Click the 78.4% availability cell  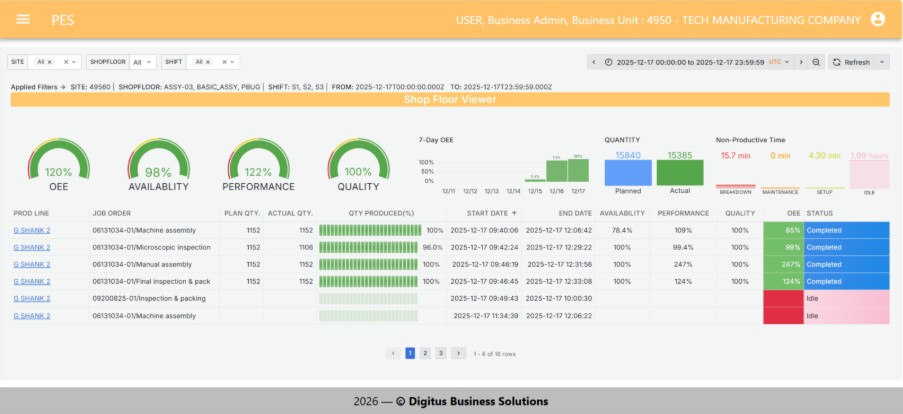tap(622, 230)
